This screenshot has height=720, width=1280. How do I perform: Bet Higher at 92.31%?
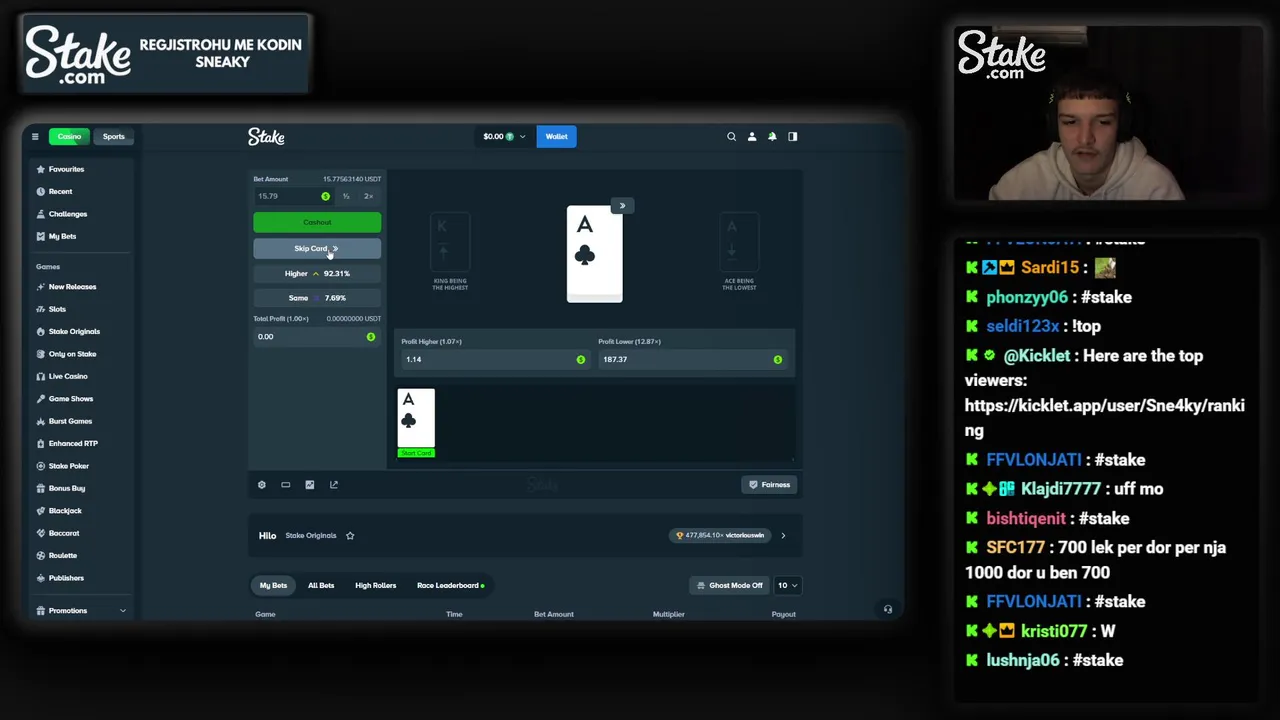click(x=317, y=274)
